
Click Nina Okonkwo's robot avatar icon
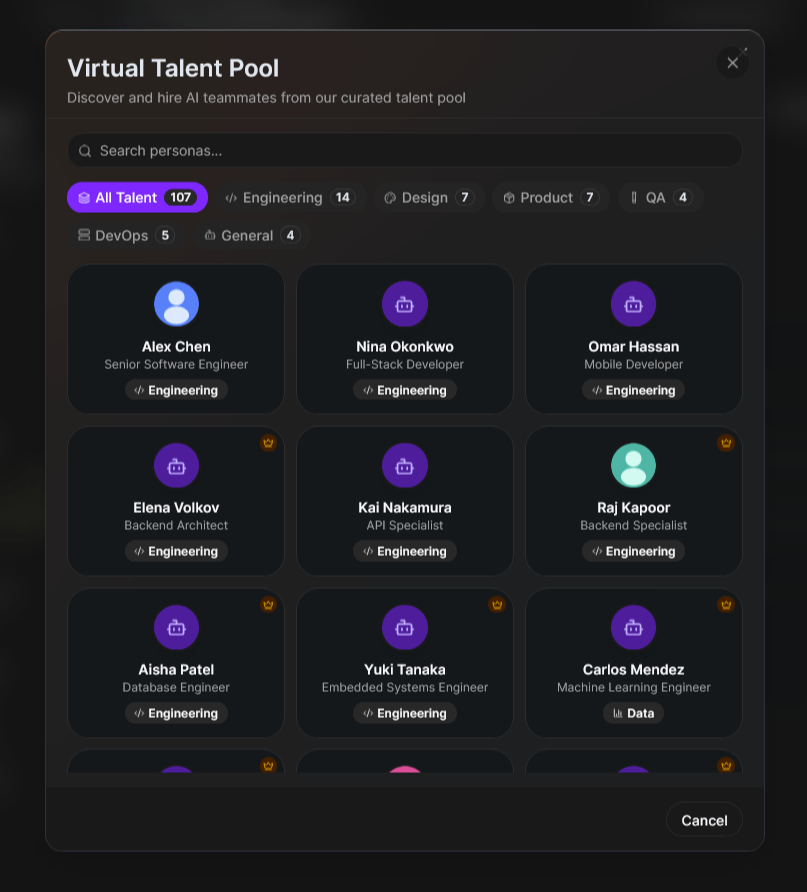point(404,304)
